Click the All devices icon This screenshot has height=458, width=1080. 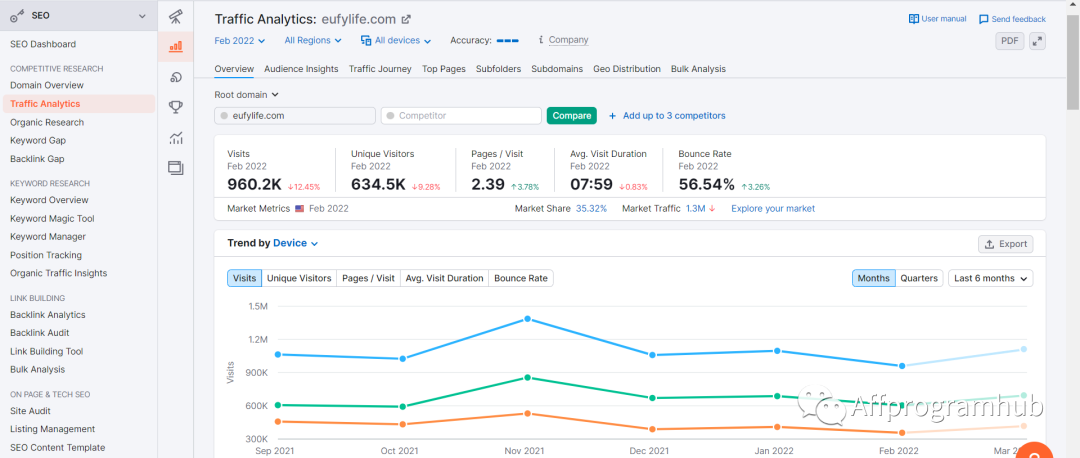[366, 41]
